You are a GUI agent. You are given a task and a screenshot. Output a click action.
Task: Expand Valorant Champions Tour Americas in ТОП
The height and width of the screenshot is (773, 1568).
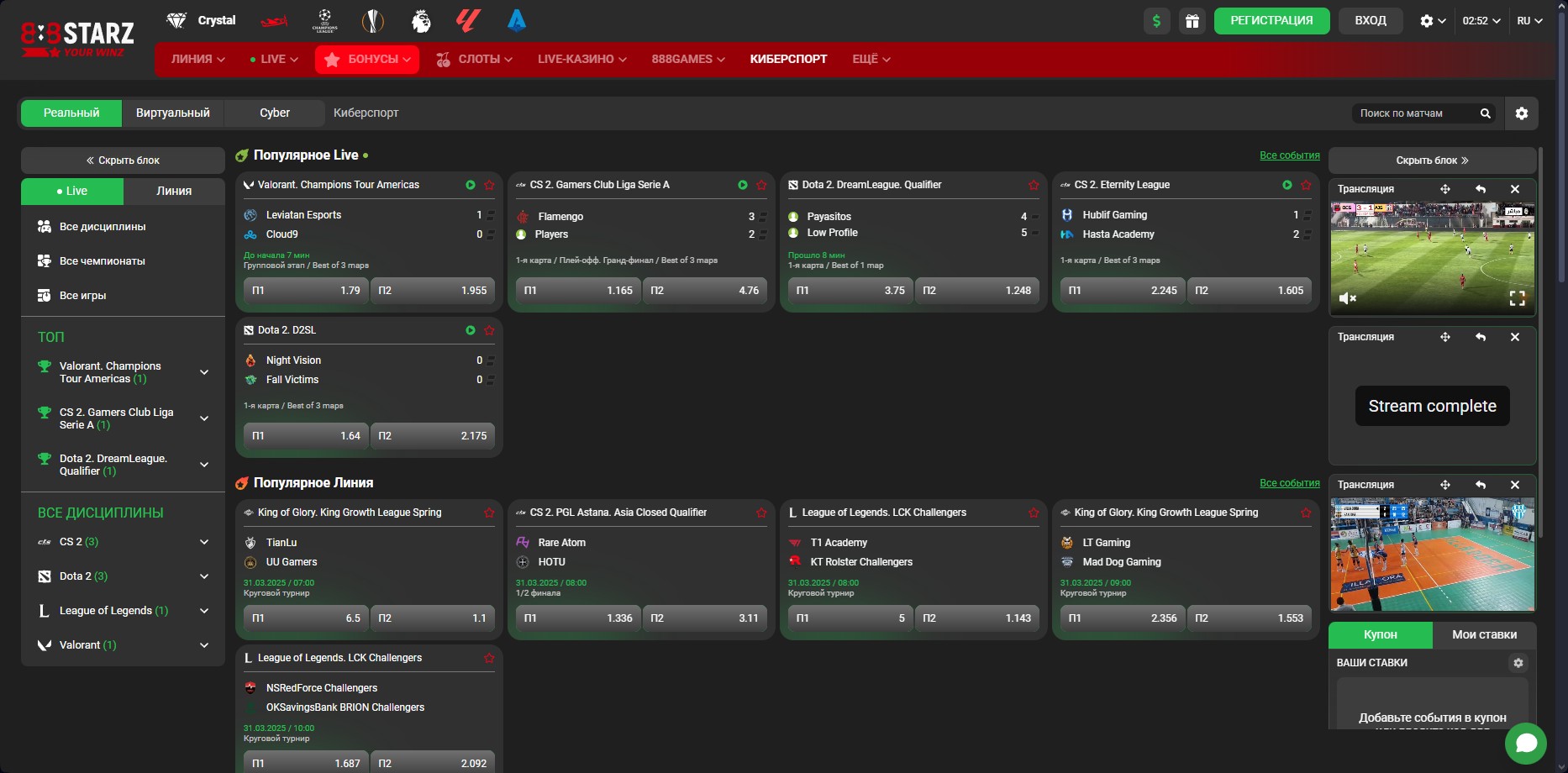pyautogui.click(x=204, y=372)
